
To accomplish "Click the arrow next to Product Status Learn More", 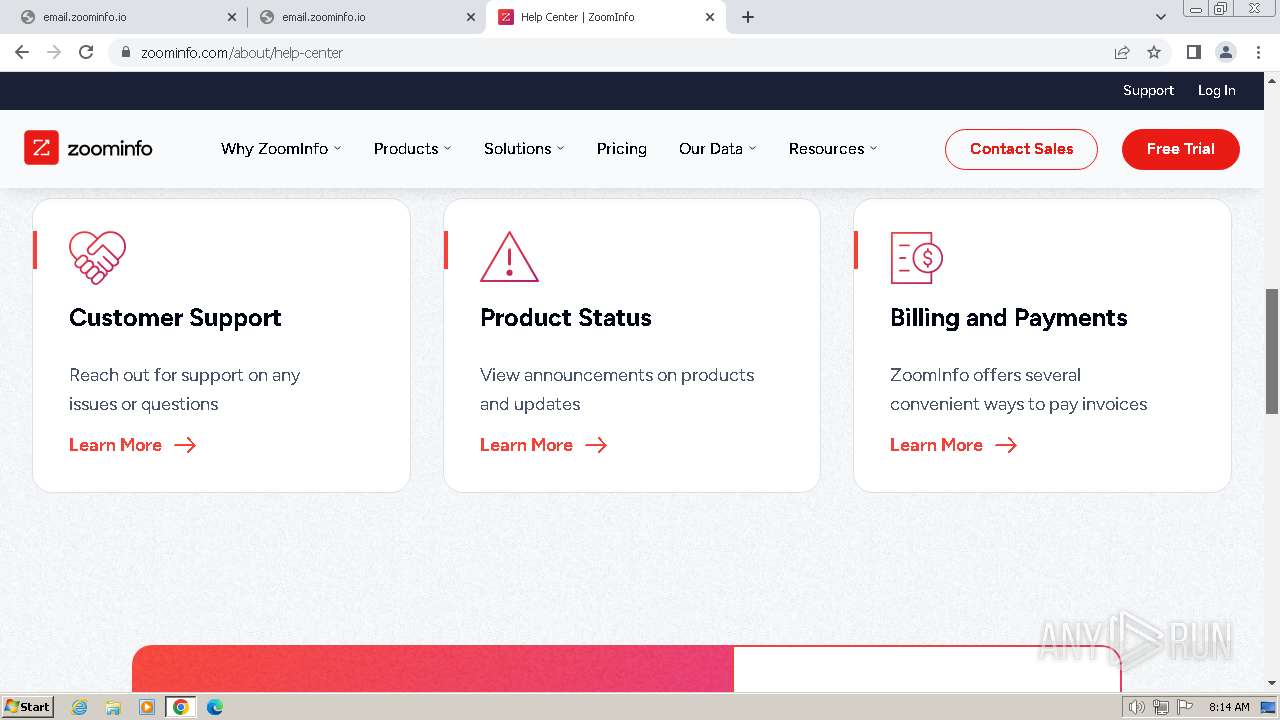I will tap(596, 445).
